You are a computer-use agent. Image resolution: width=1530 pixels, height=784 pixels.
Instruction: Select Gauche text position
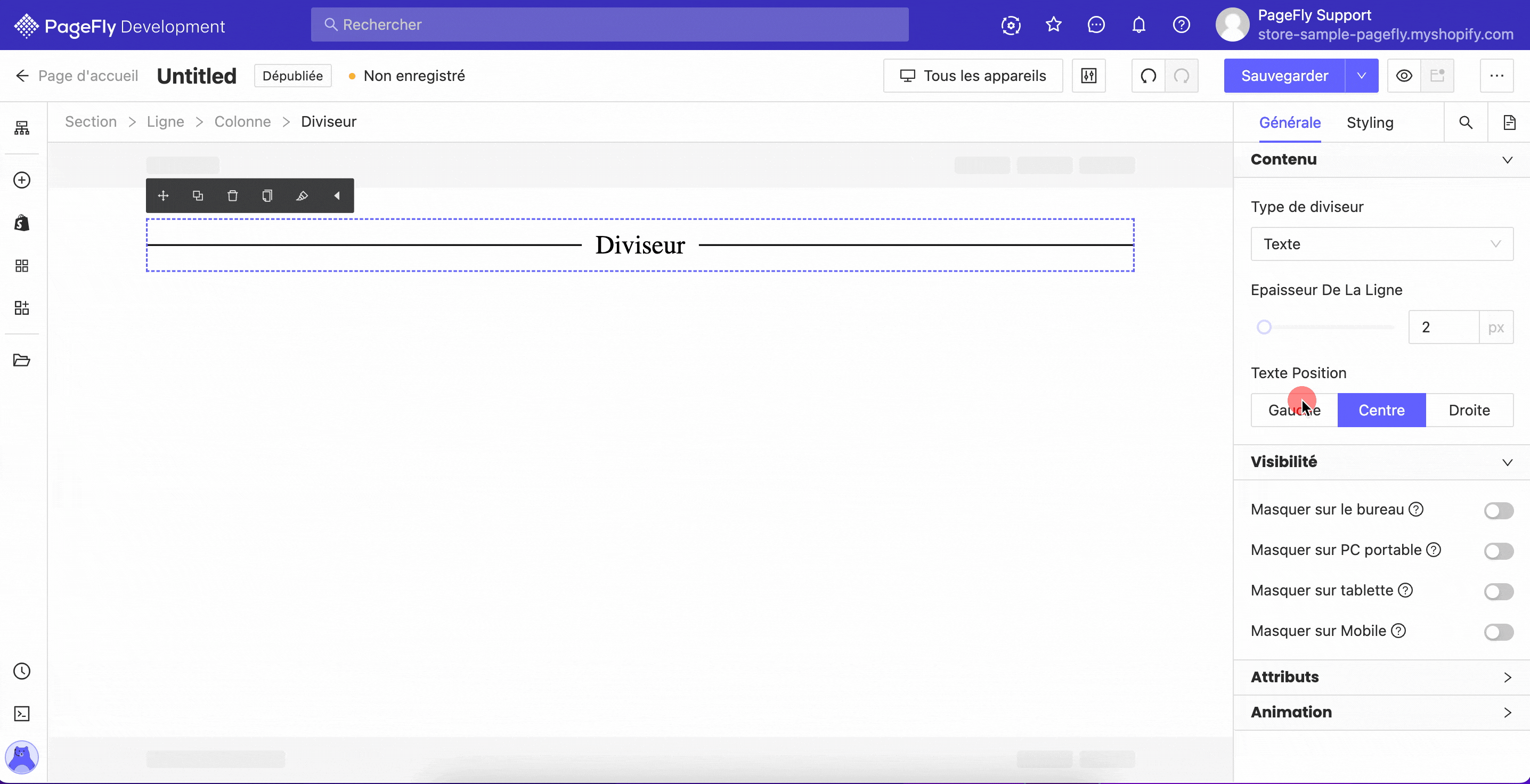(1294, 410)
